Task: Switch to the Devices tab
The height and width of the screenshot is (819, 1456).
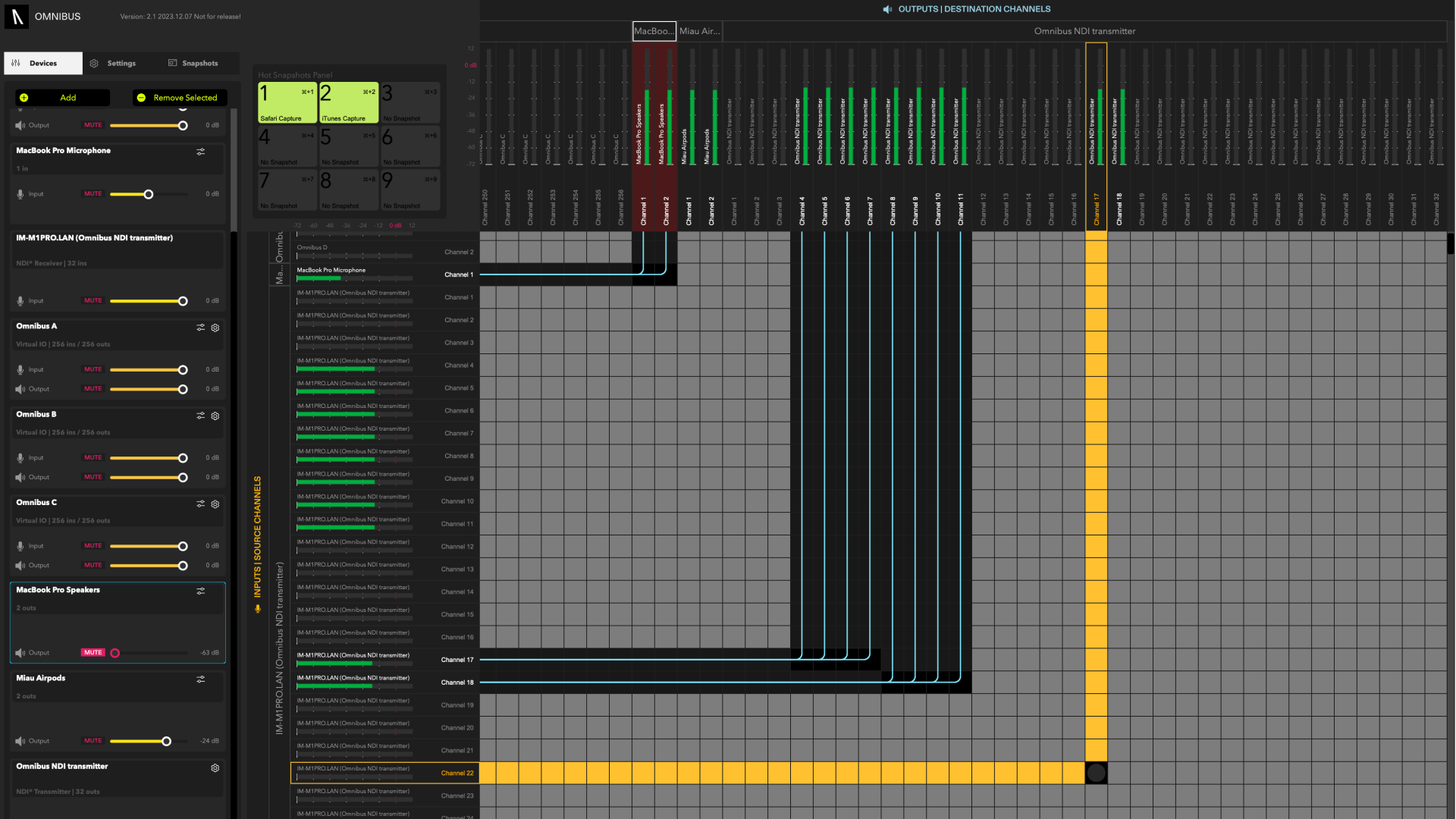Action: click(43, 64)
